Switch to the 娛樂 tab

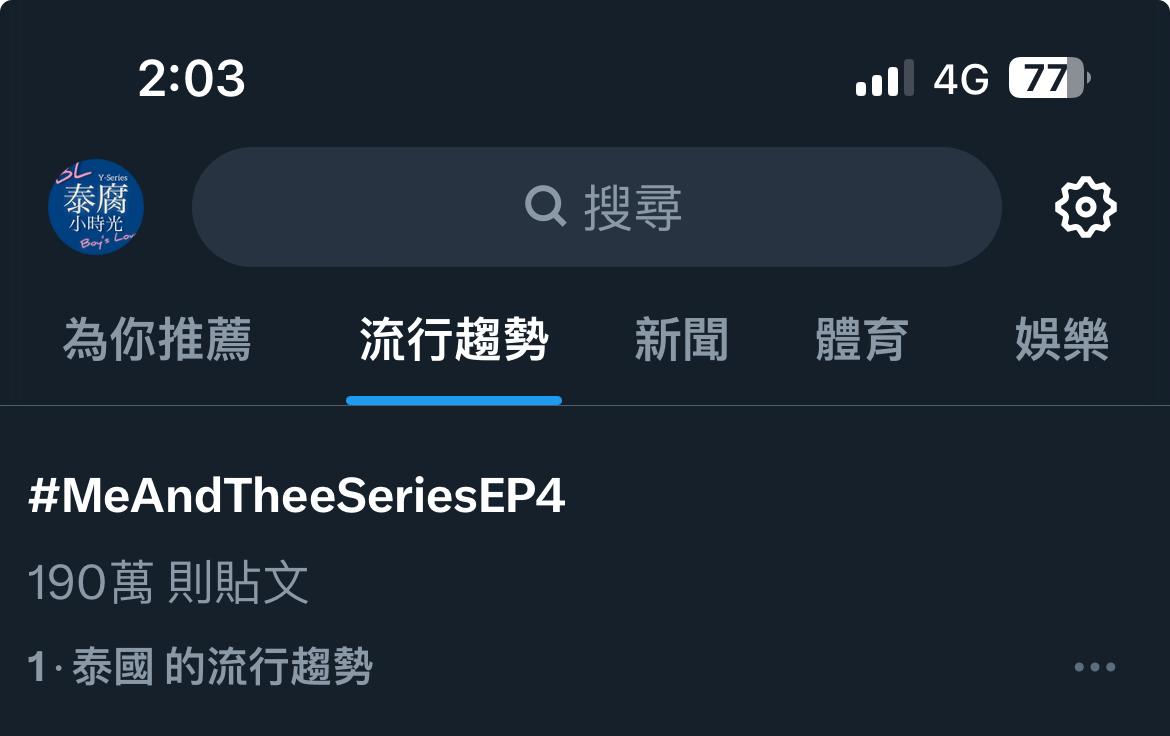1062,340
